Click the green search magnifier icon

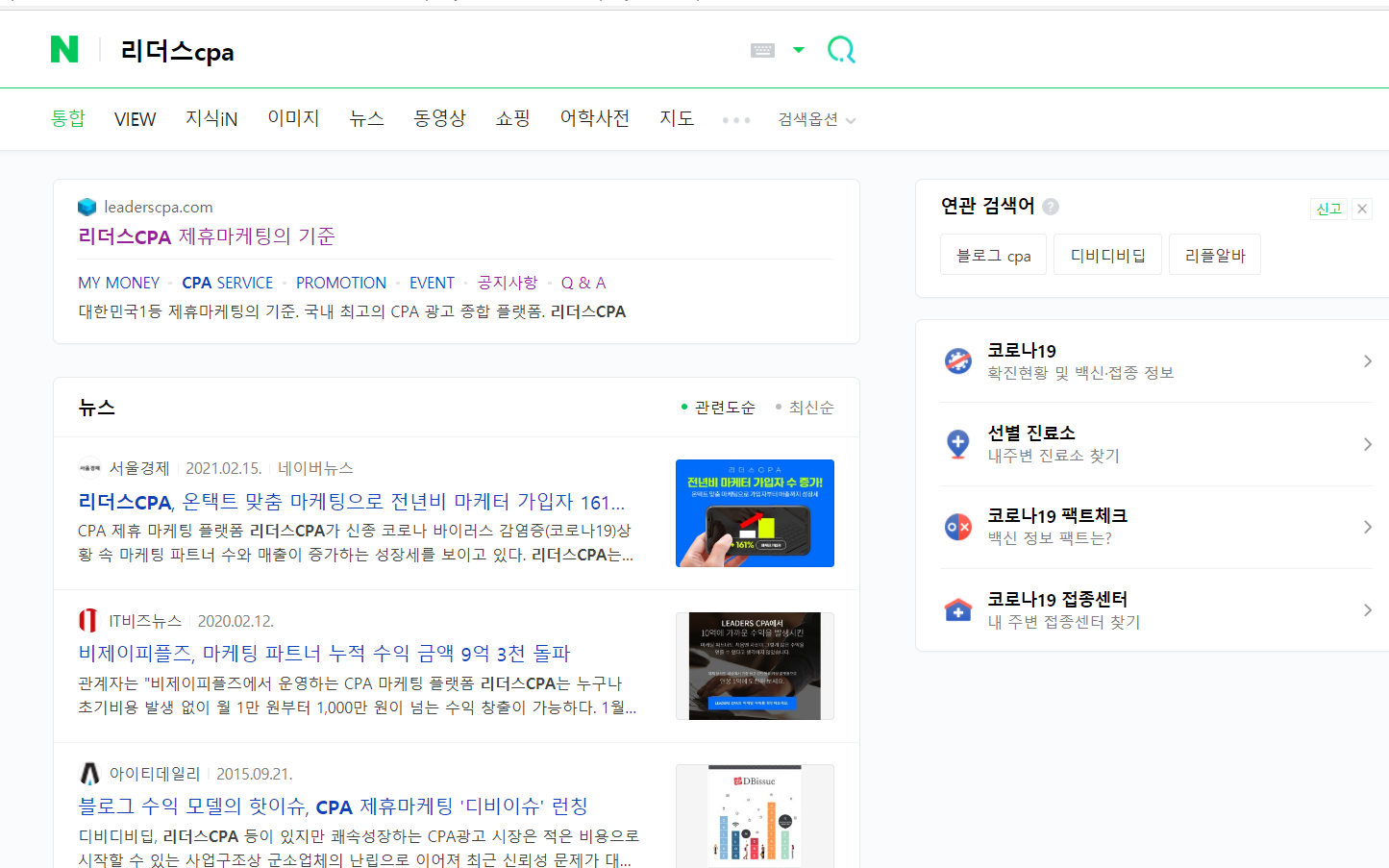pyautogui.click(x=841, y=49)
